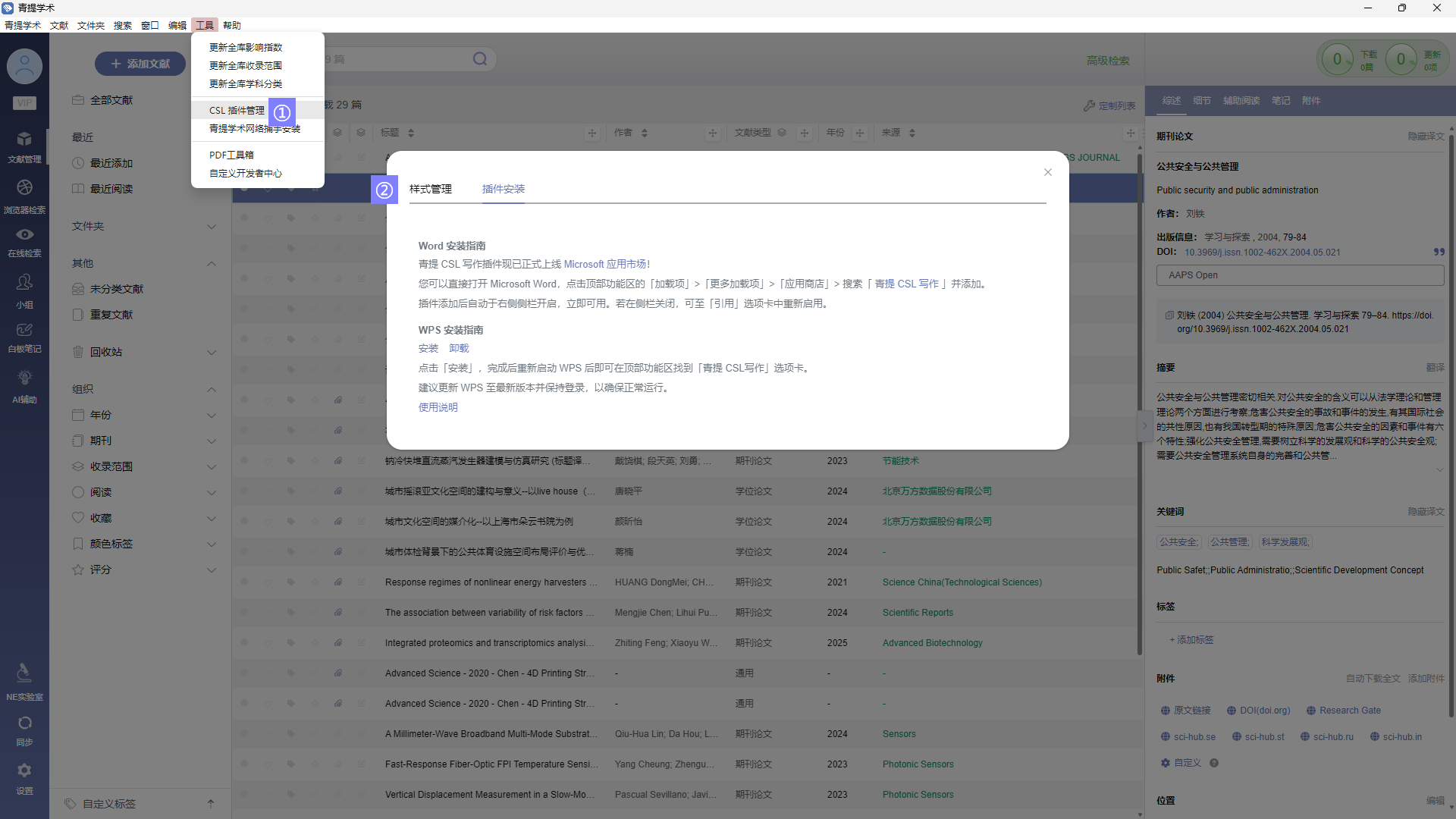Open the 笔记 tab in details panel
The image size is (1456, 819).
coord(1280,101)
